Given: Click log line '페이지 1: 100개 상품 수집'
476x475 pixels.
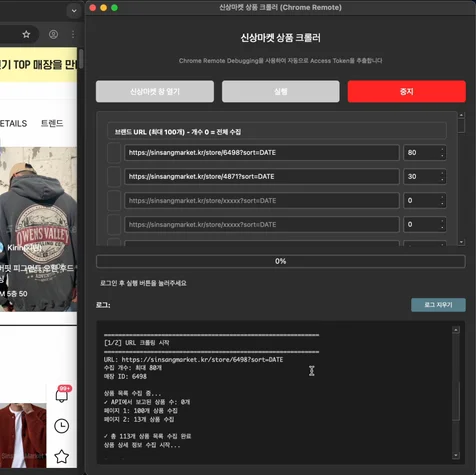Looking at the screenshot, I should (x=140, y=411).
